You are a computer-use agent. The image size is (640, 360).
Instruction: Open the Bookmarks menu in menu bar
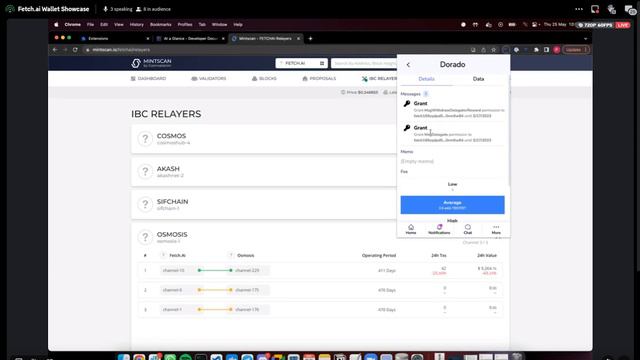coord(160,24)
